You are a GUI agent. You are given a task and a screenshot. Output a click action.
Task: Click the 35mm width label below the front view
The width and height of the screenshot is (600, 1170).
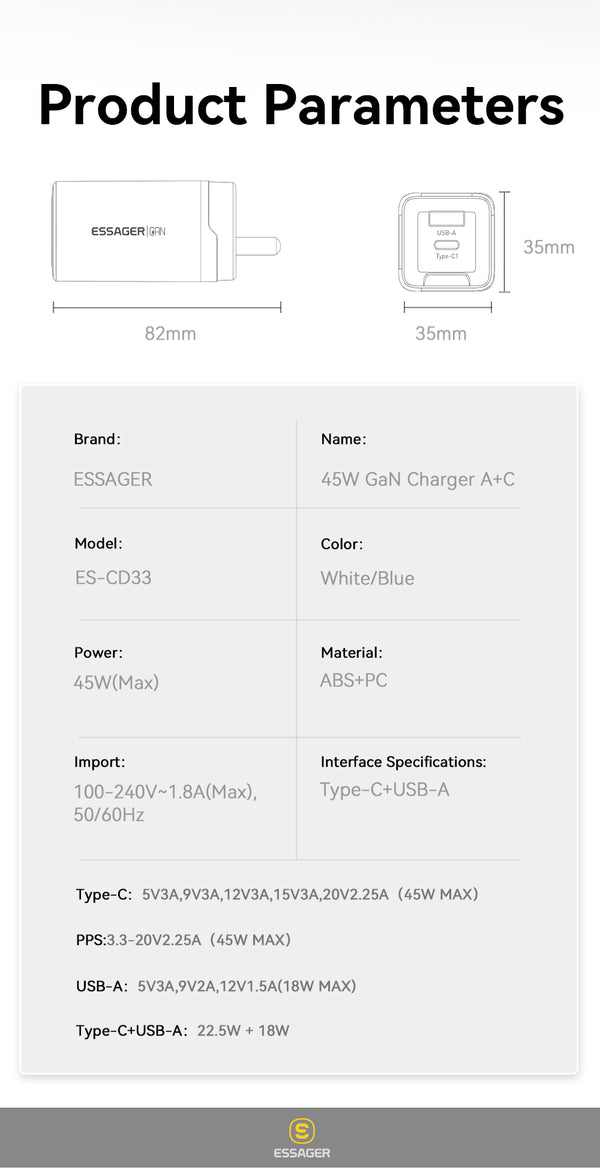pos(441,333)
